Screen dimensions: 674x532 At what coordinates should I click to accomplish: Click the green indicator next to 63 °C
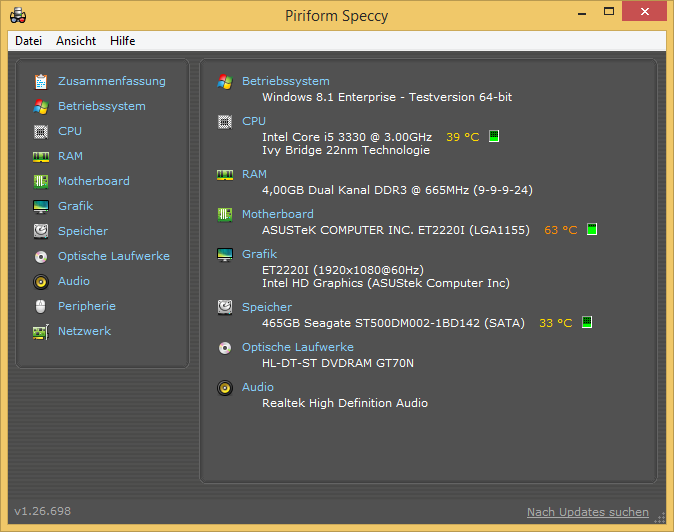coord(592,229)
